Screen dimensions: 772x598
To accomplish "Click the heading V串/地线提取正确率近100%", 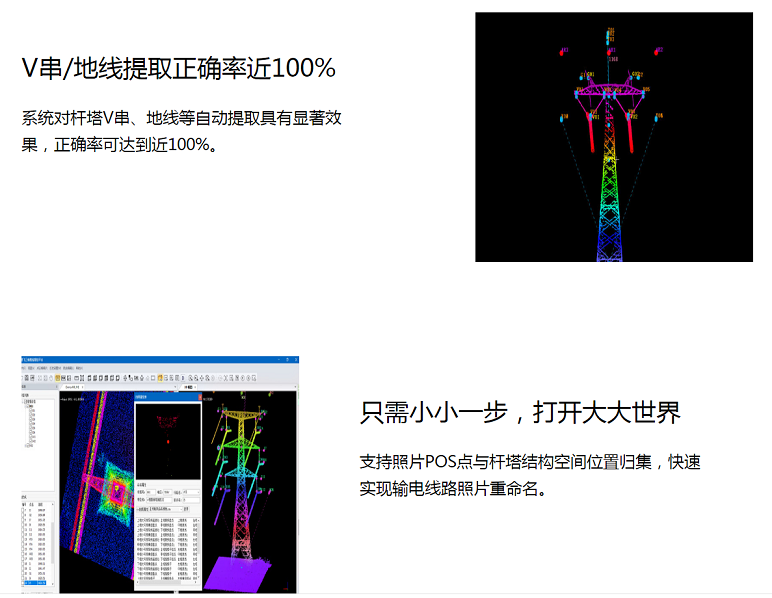I will point(179,68).
